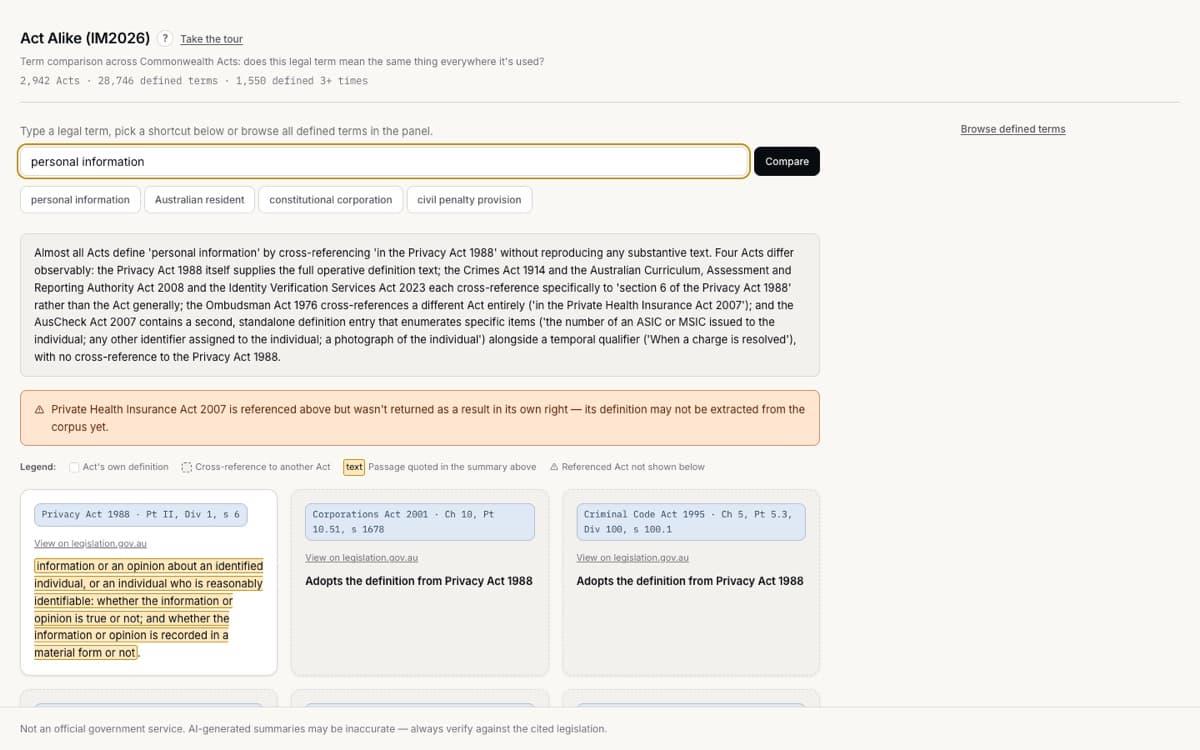1200x750 pixels.
Task: Click the disclaimer footer text
Action: coord(313,729)
